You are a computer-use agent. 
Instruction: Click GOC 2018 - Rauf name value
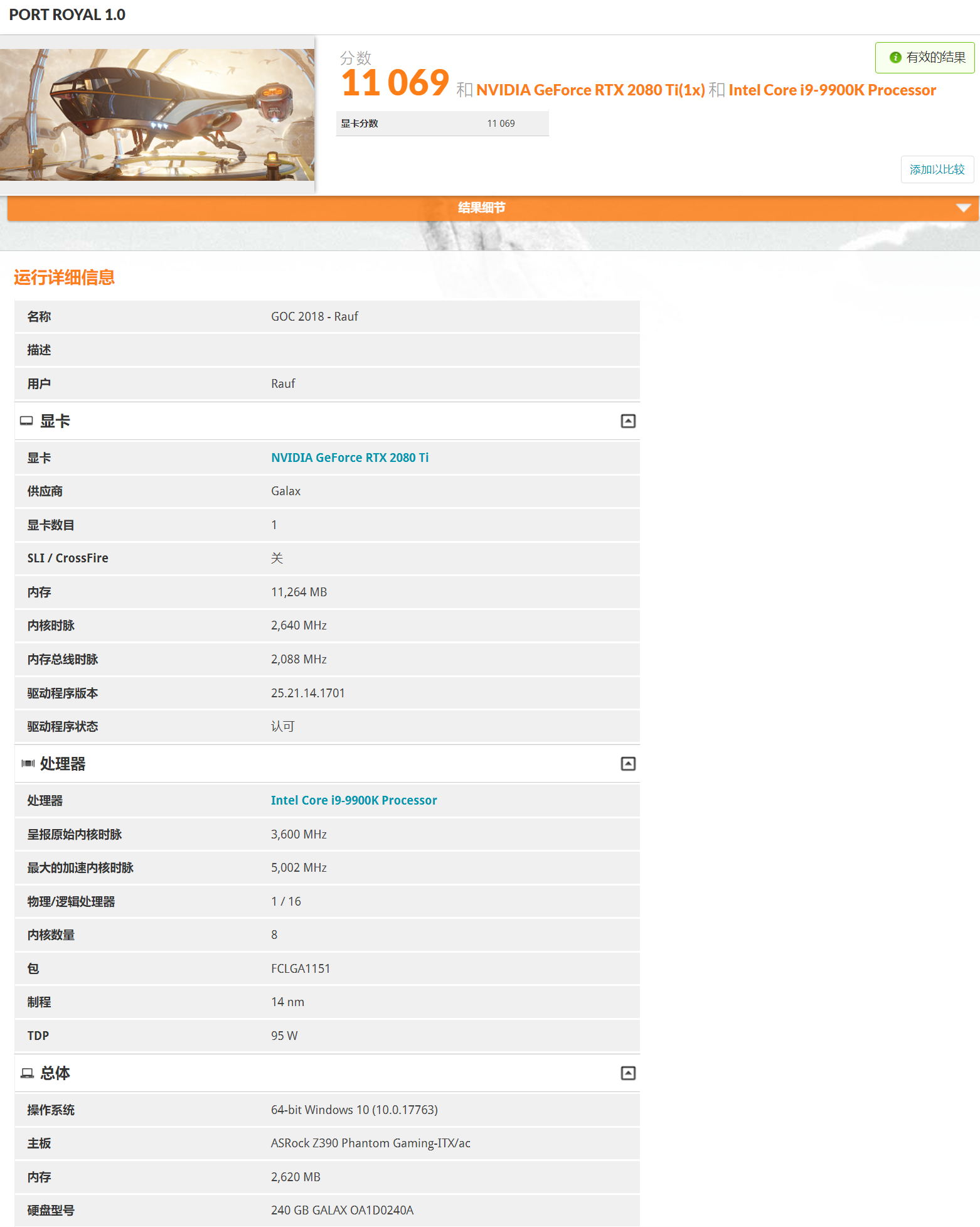[x=314, y=317]
